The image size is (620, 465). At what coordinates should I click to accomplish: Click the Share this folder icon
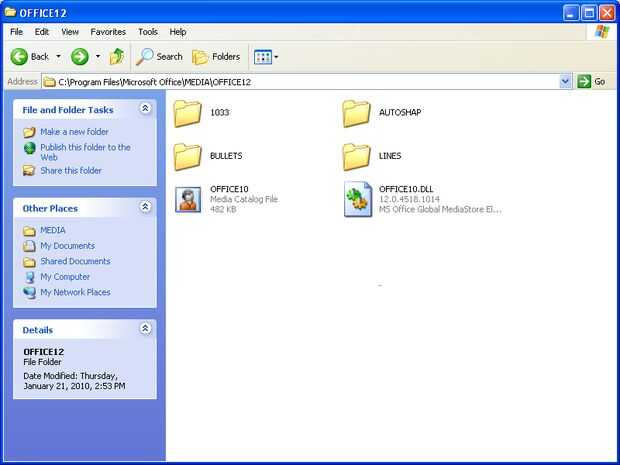click(x=29, y=171)
